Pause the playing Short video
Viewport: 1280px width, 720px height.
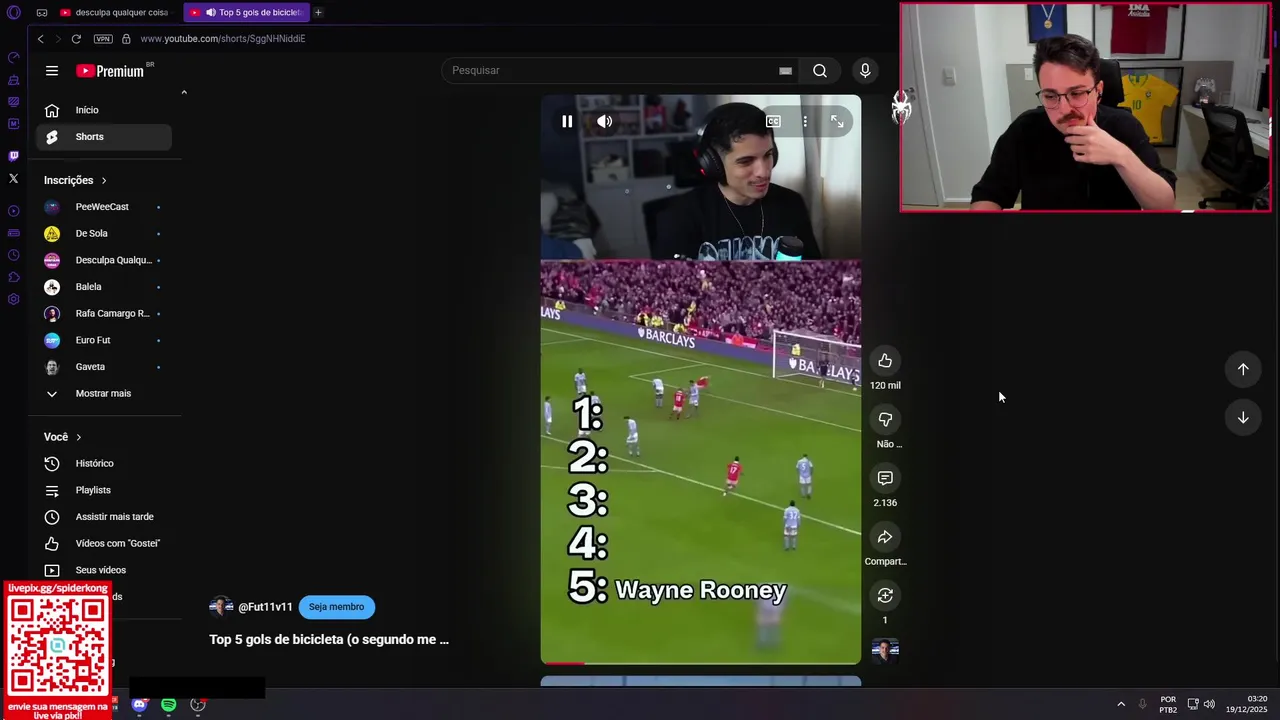click(567, 121)
